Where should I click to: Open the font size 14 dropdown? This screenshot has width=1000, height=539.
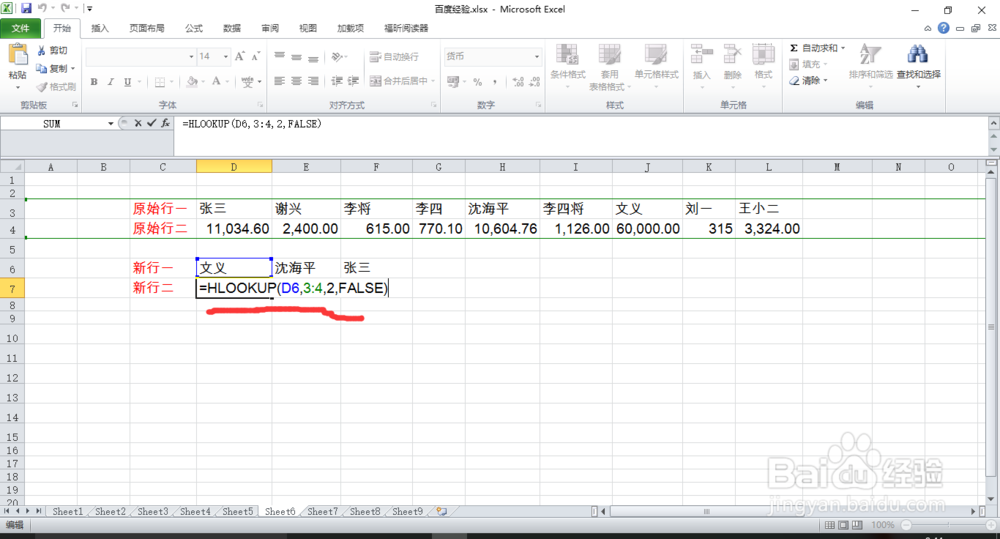tap(226, 57)
